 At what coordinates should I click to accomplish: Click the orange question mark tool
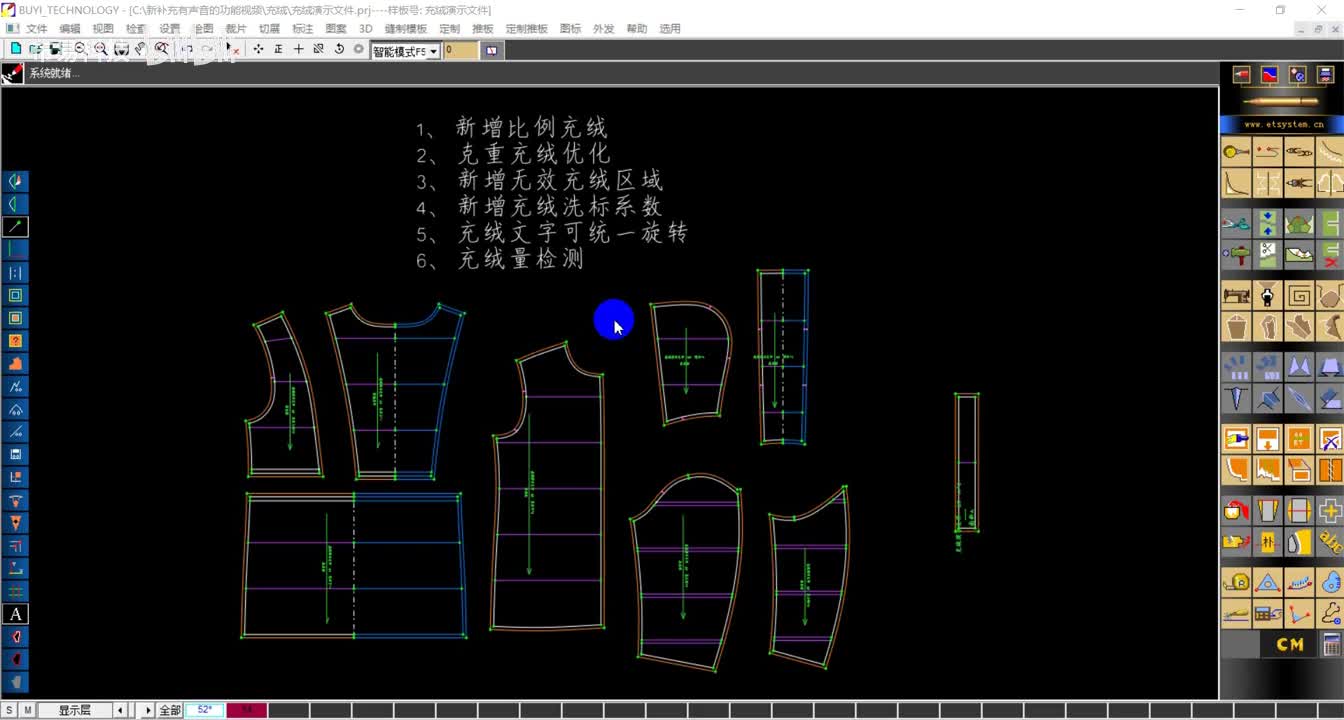tap(16, 341)
